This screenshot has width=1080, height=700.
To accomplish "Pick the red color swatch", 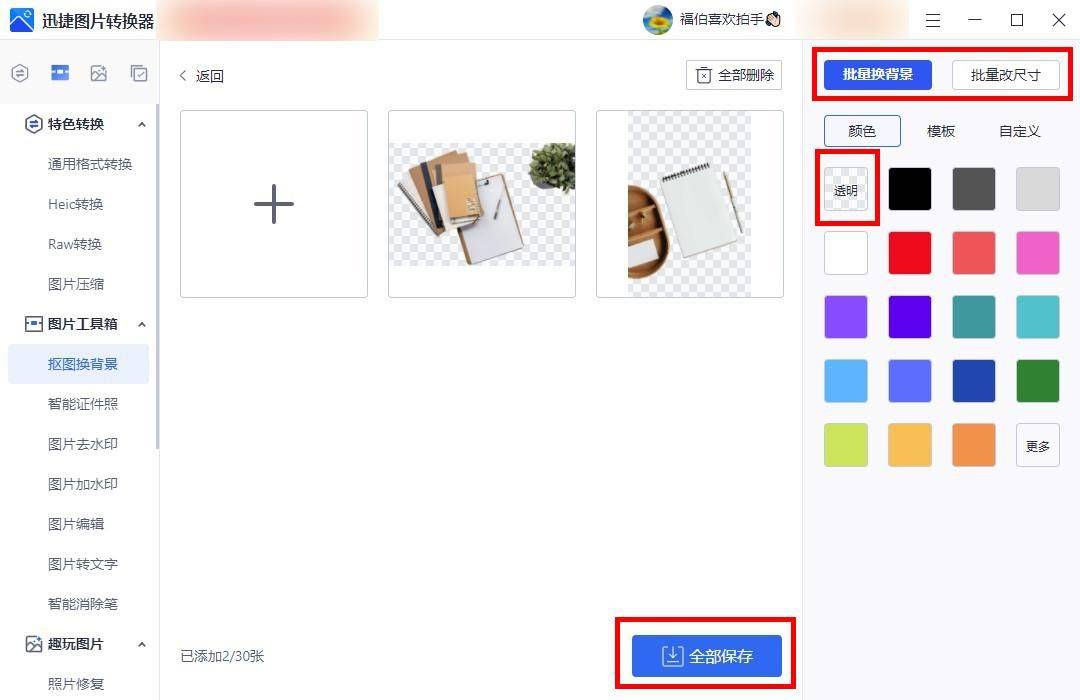I will click(910, 253).
